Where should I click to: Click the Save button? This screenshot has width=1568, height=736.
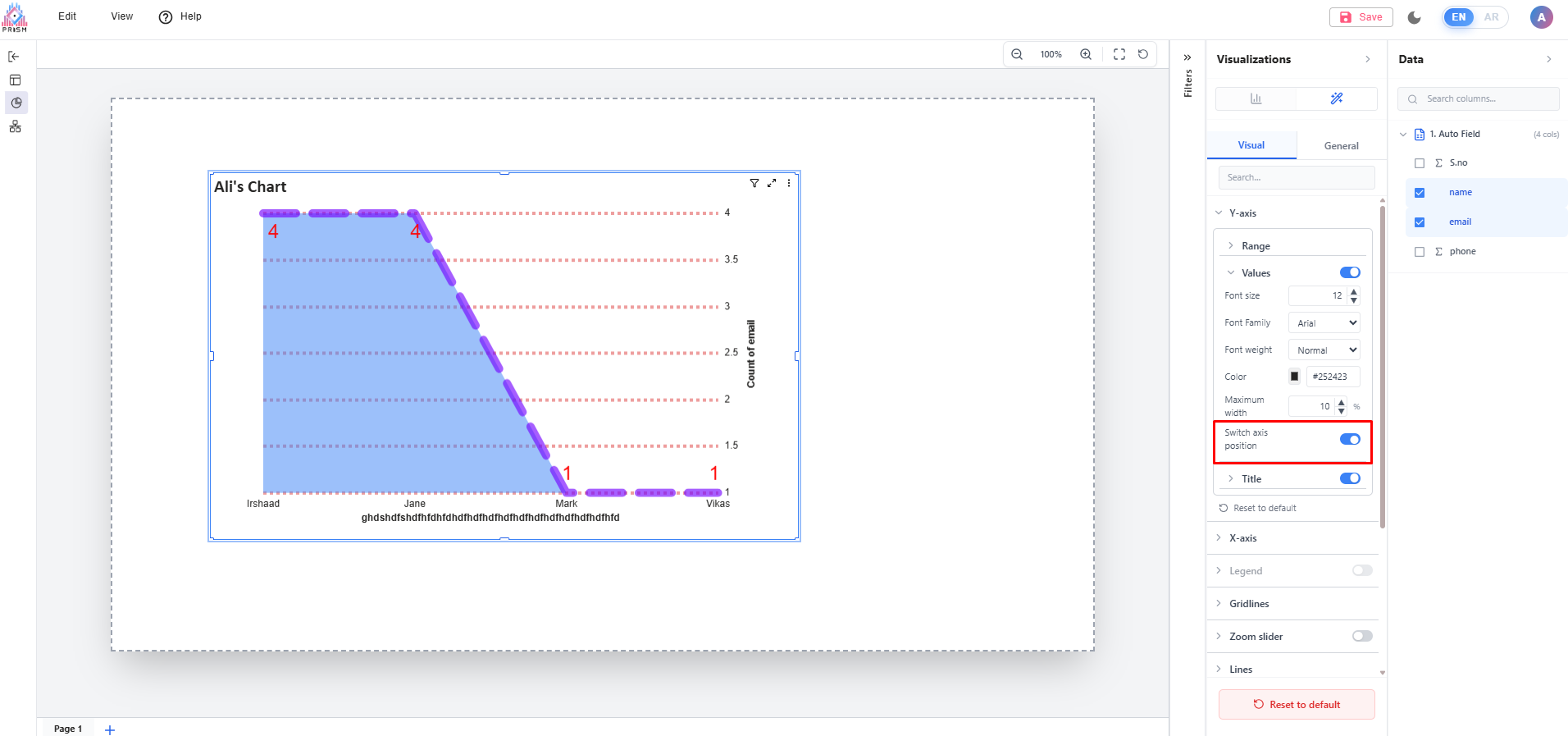point(1361,17)
